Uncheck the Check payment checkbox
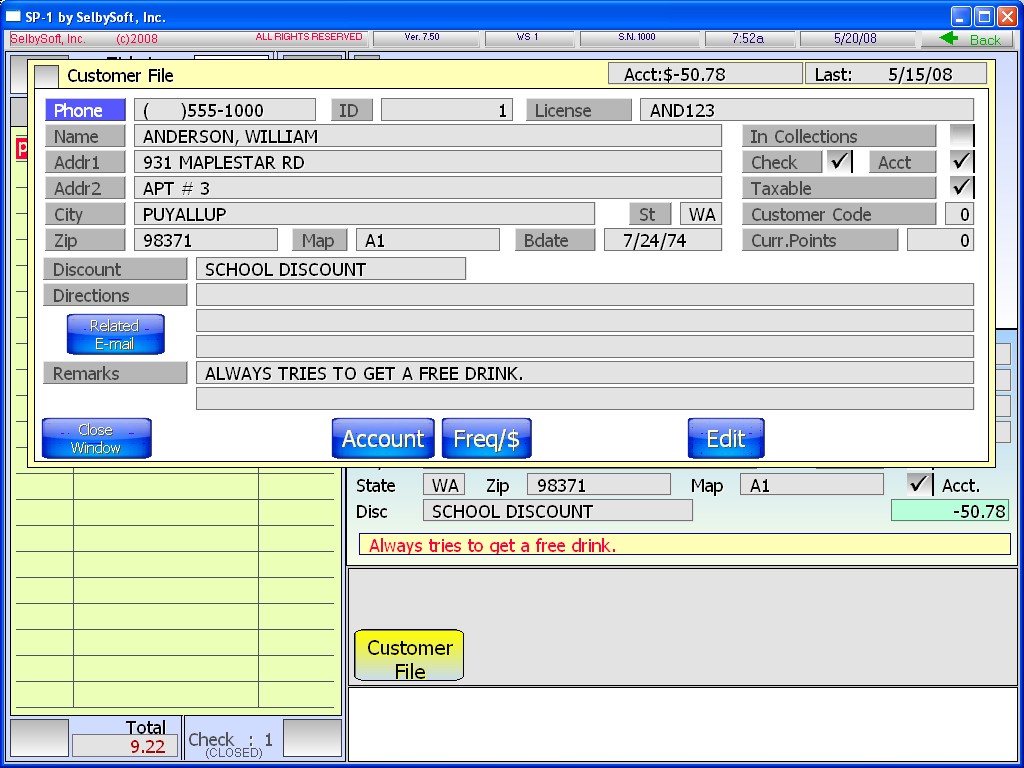 click(839, 162)
